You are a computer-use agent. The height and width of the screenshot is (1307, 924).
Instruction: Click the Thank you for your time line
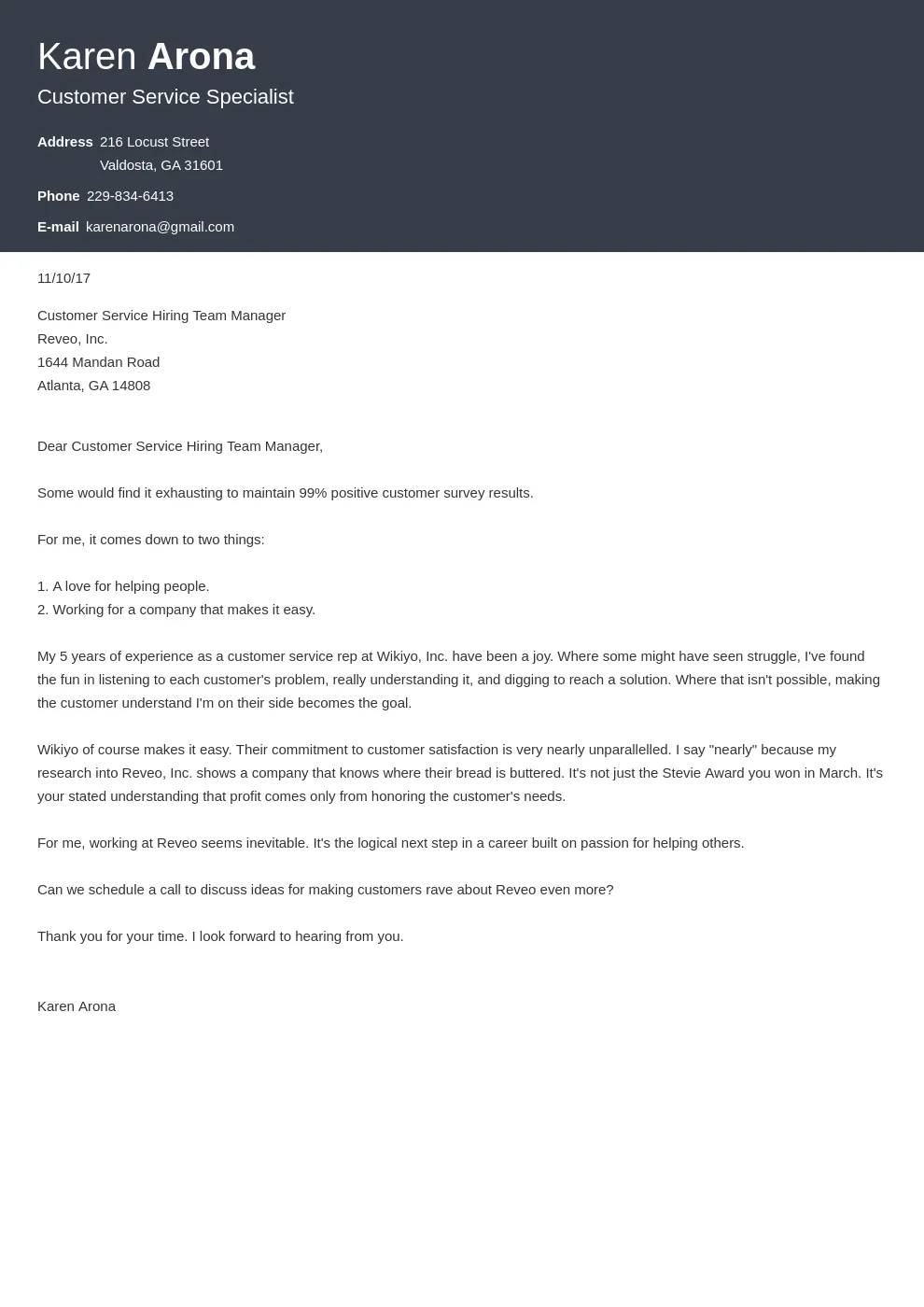point(220,936)
